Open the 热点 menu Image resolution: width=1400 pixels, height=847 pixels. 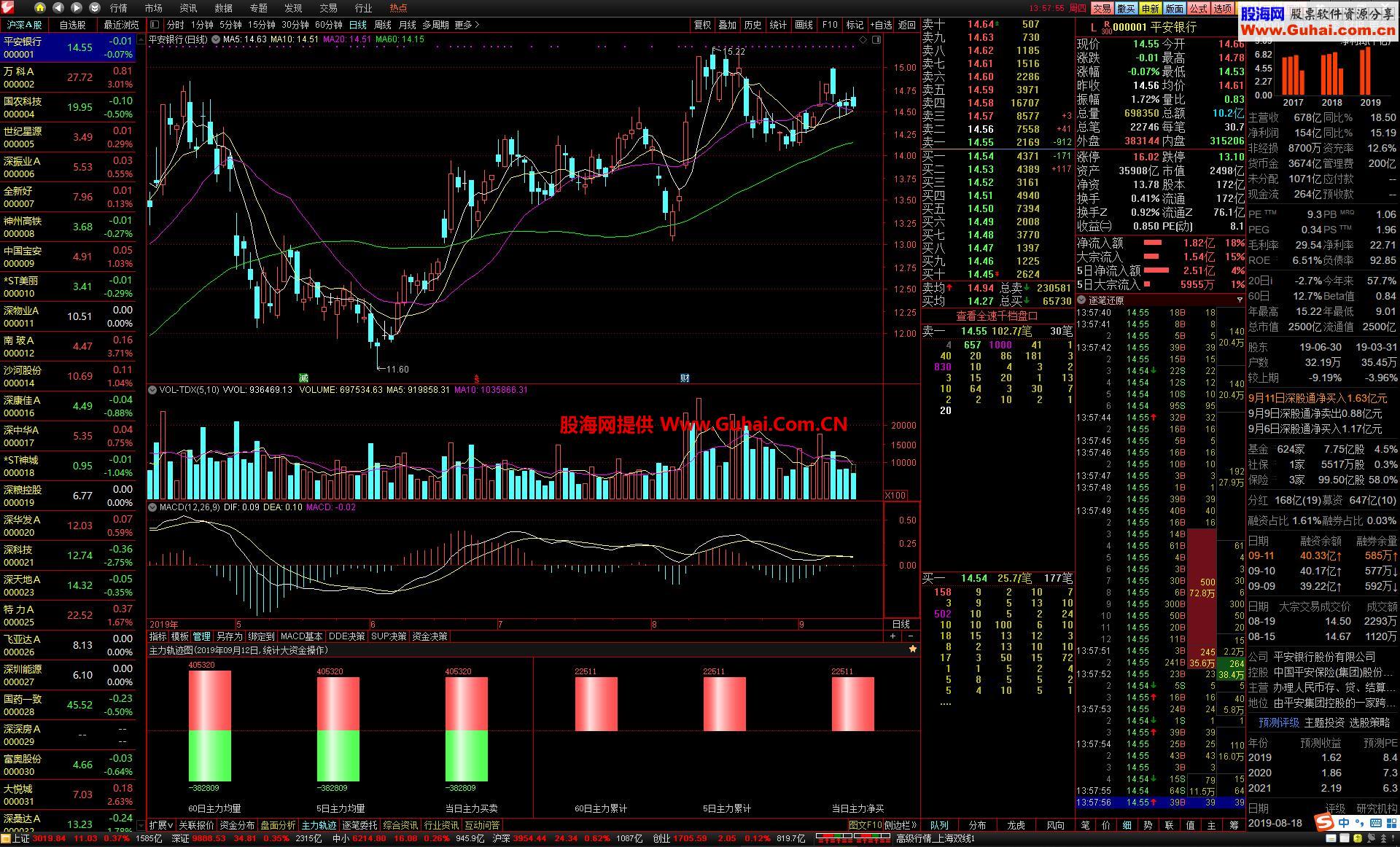[x=398, y=8]
